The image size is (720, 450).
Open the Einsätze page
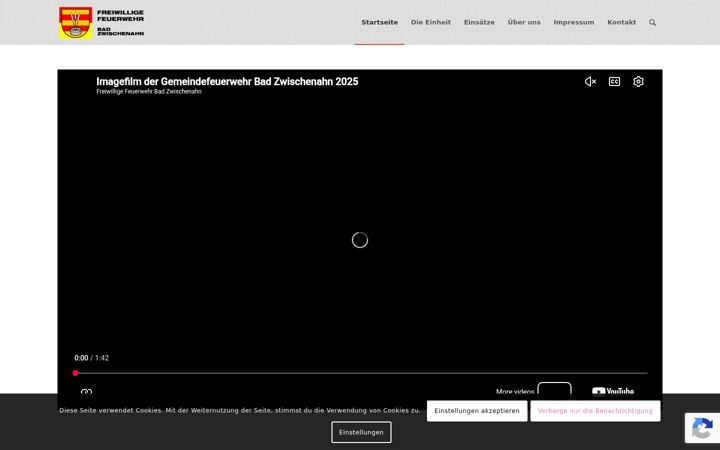click(479, 22)
